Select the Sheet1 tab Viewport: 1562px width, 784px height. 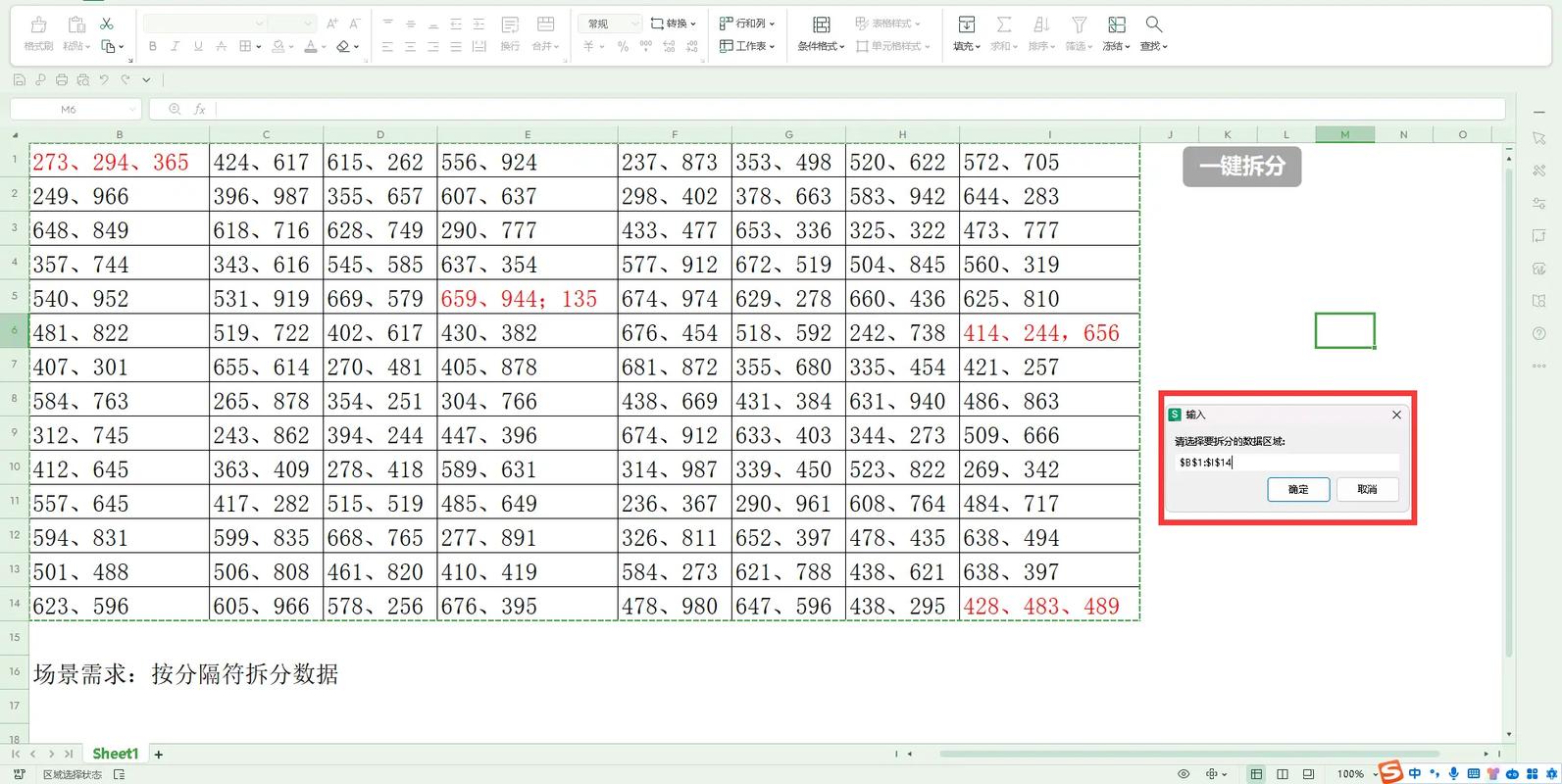pyautogui.click(x=115, y=754)
